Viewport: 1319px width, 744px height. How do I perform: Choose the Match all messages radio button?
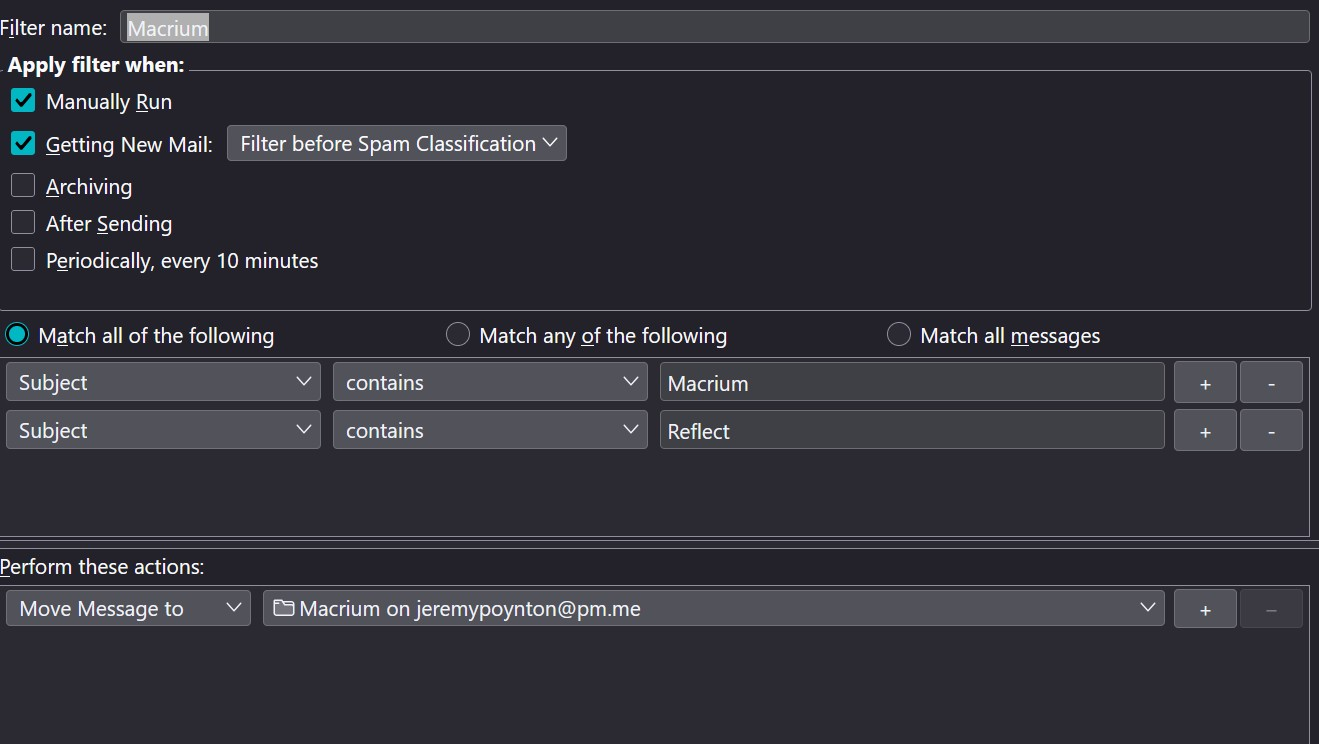click(x=899, y=335)
